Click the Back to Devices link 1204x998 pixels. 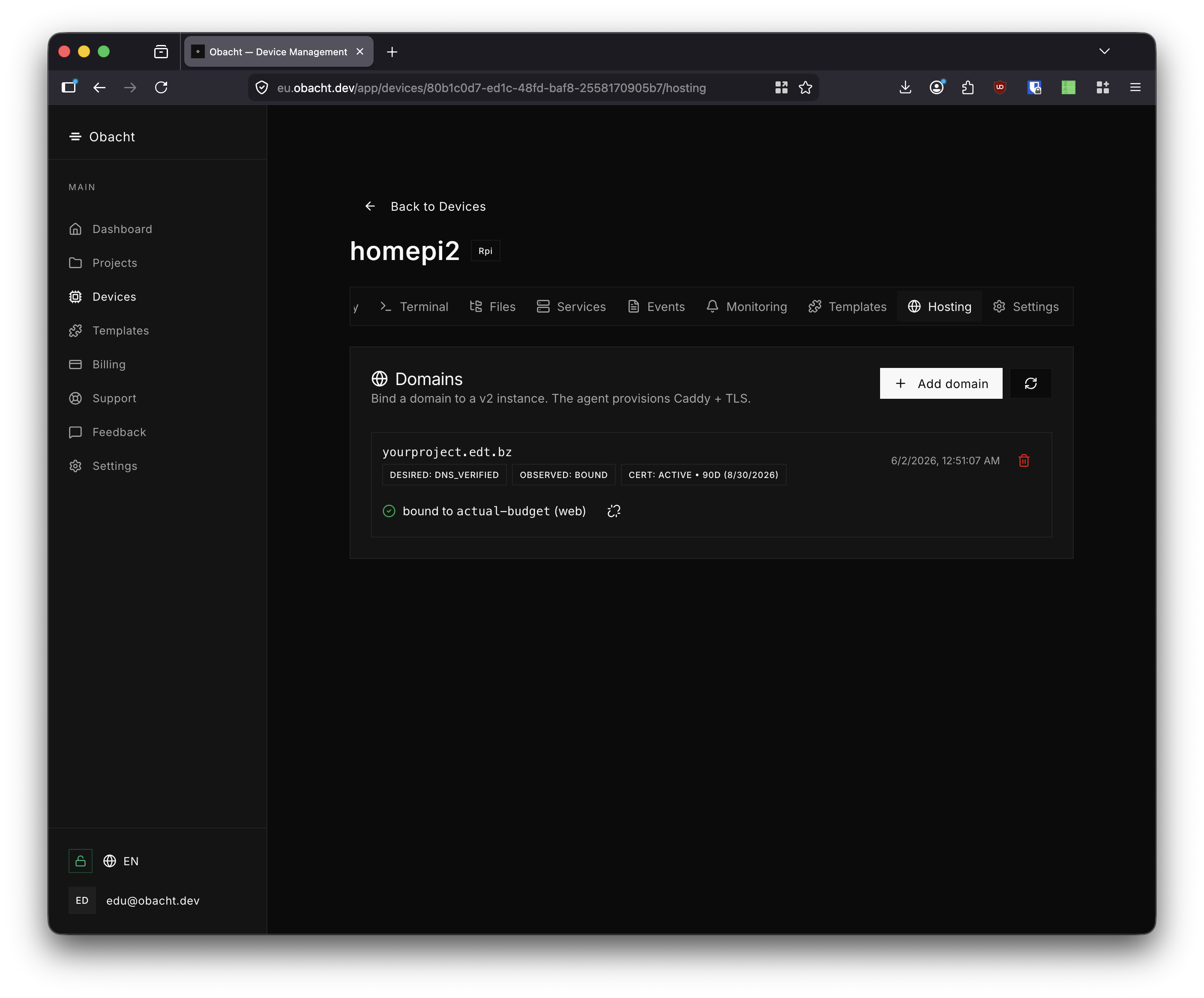pos(425,206)
